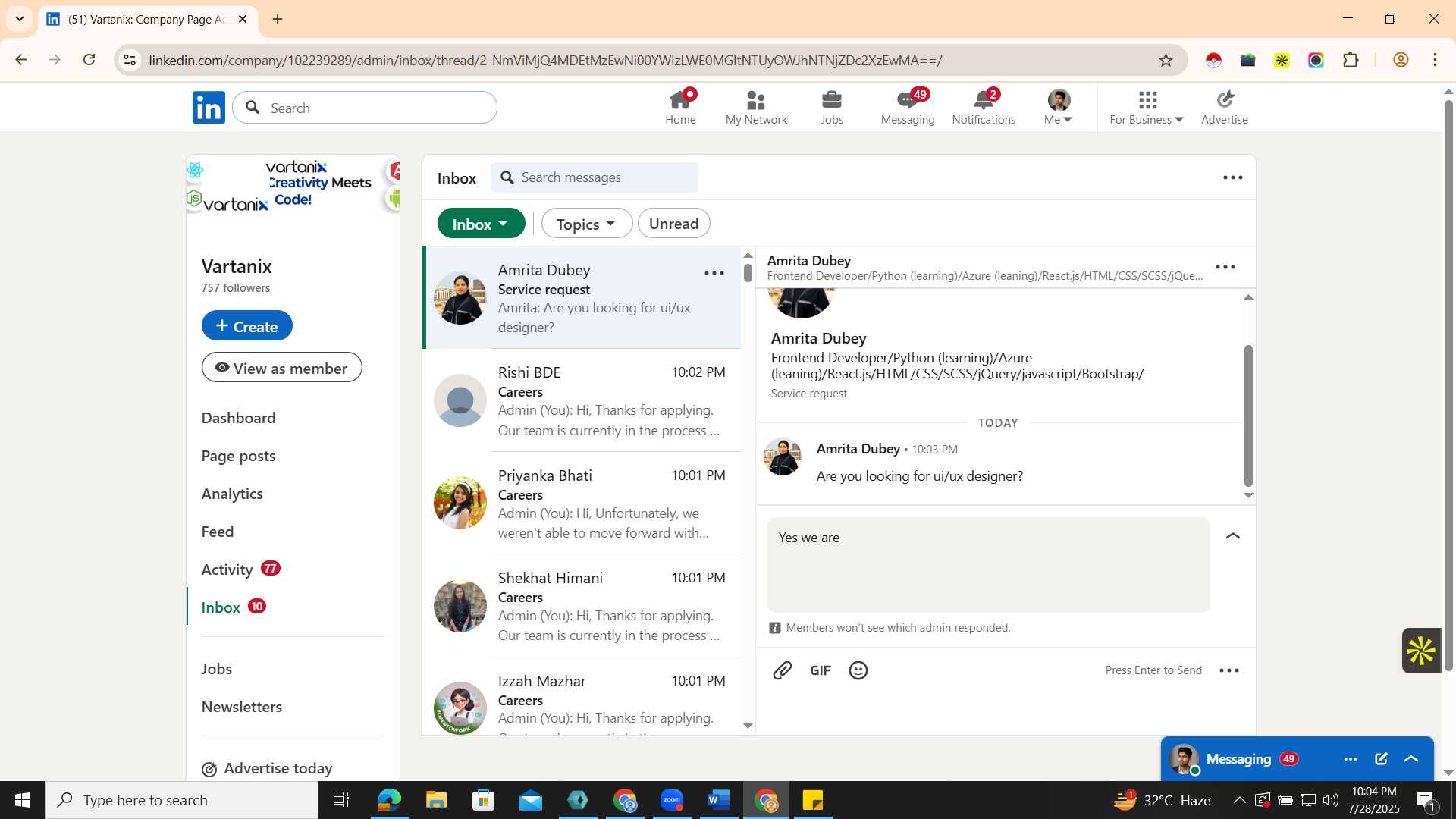Viewport: 1456px width, 819px height.
Task: Open Microsoft Edge from taskbar
Action: pyautogui.click(x=389, y=800)
